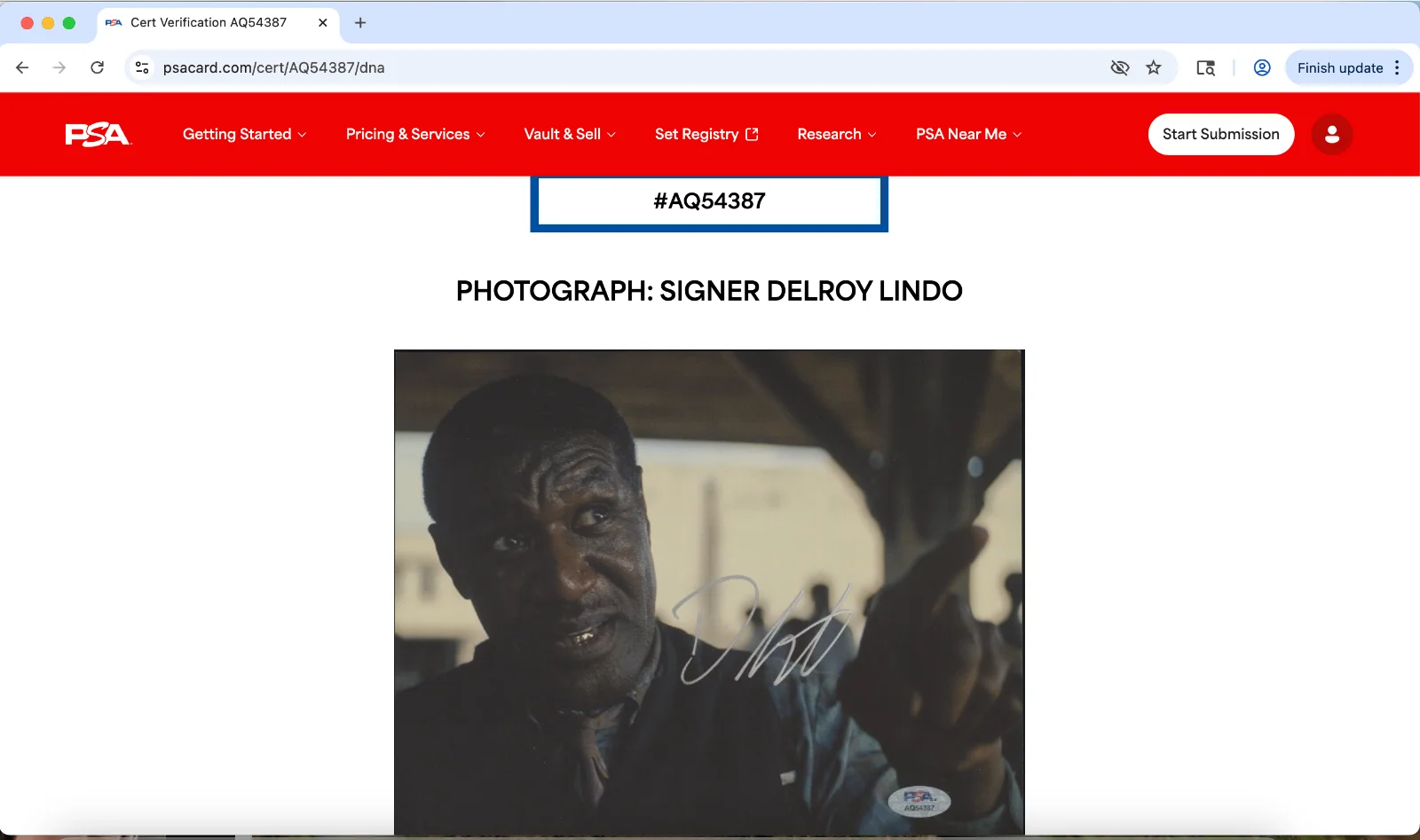The height and width of the screenshot is (840, 1420).
Task: Expand the Getting Started menu
Action: point(244,134)
